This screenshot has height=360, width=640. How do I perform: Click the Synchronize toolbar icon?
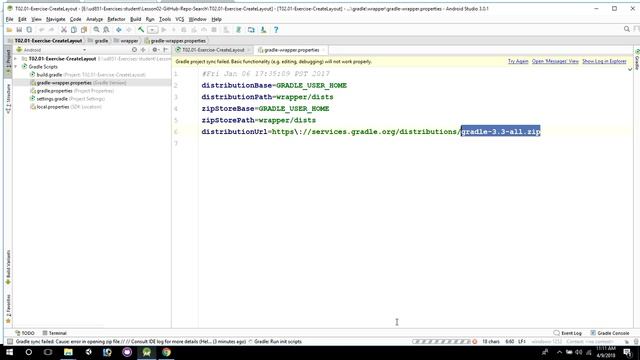coord(29,30)
